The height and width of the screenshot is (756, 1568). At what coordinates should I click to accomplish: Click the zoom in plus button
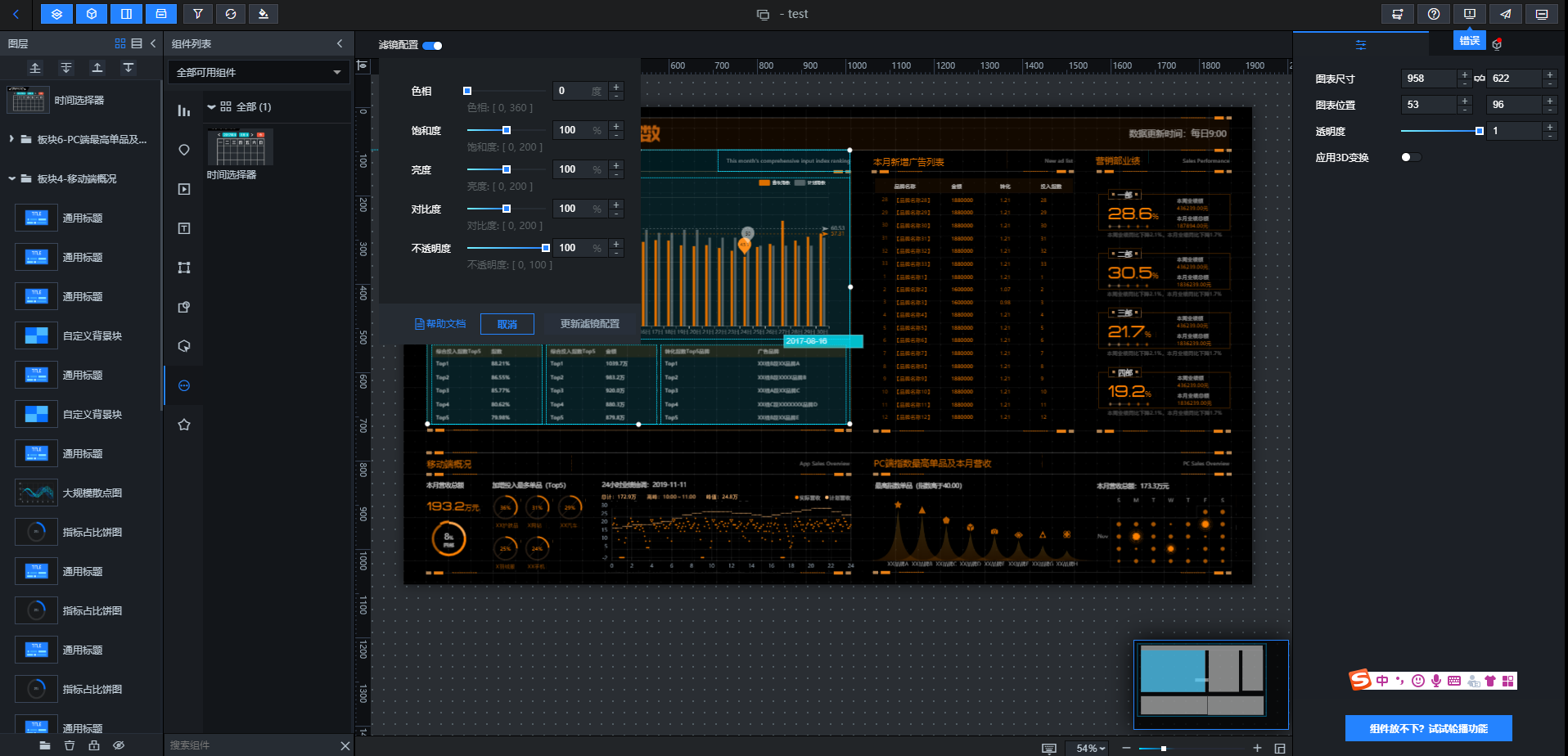(1257, 748)
